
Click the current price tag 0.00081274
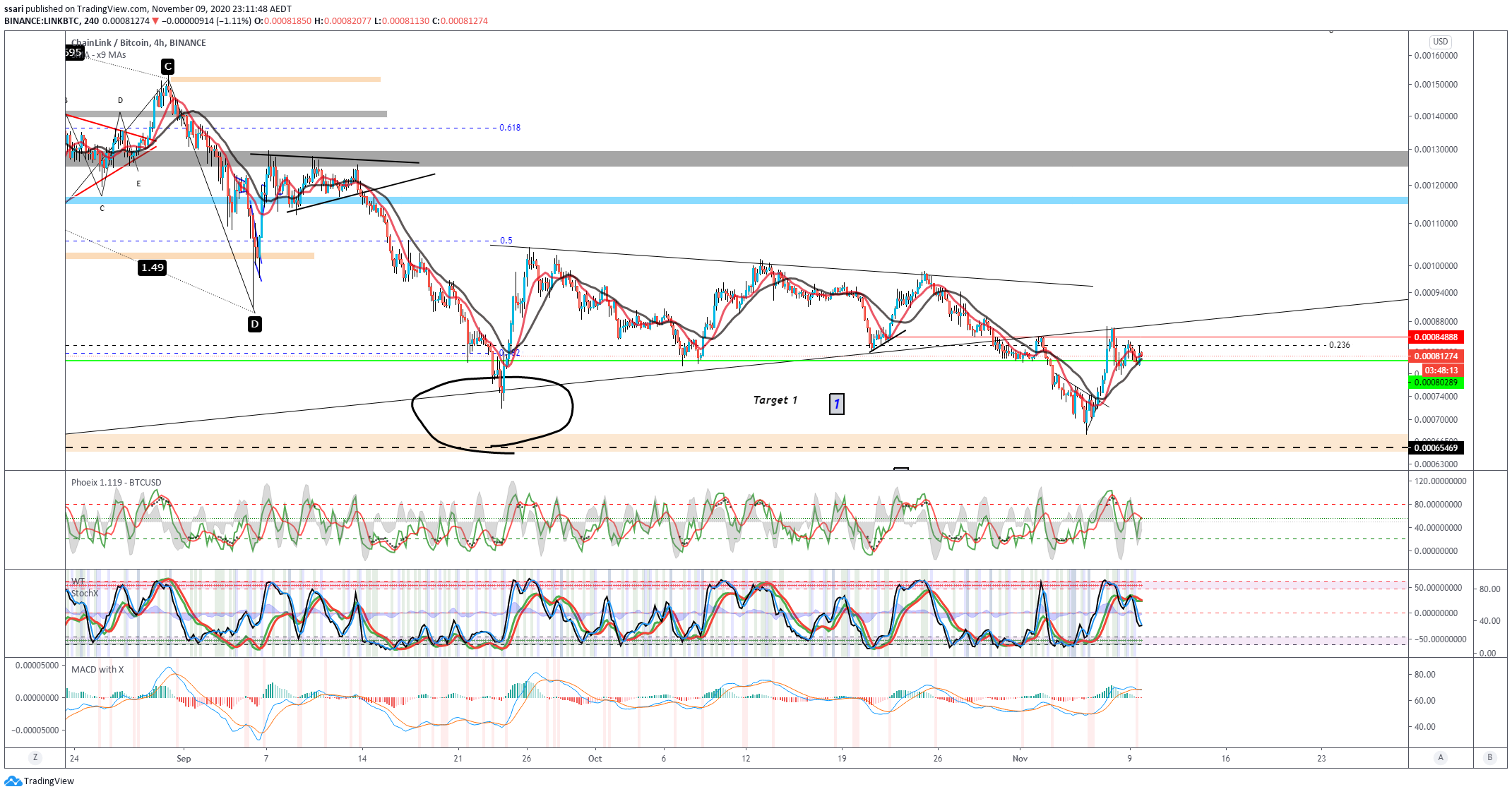click(1436, 356)
